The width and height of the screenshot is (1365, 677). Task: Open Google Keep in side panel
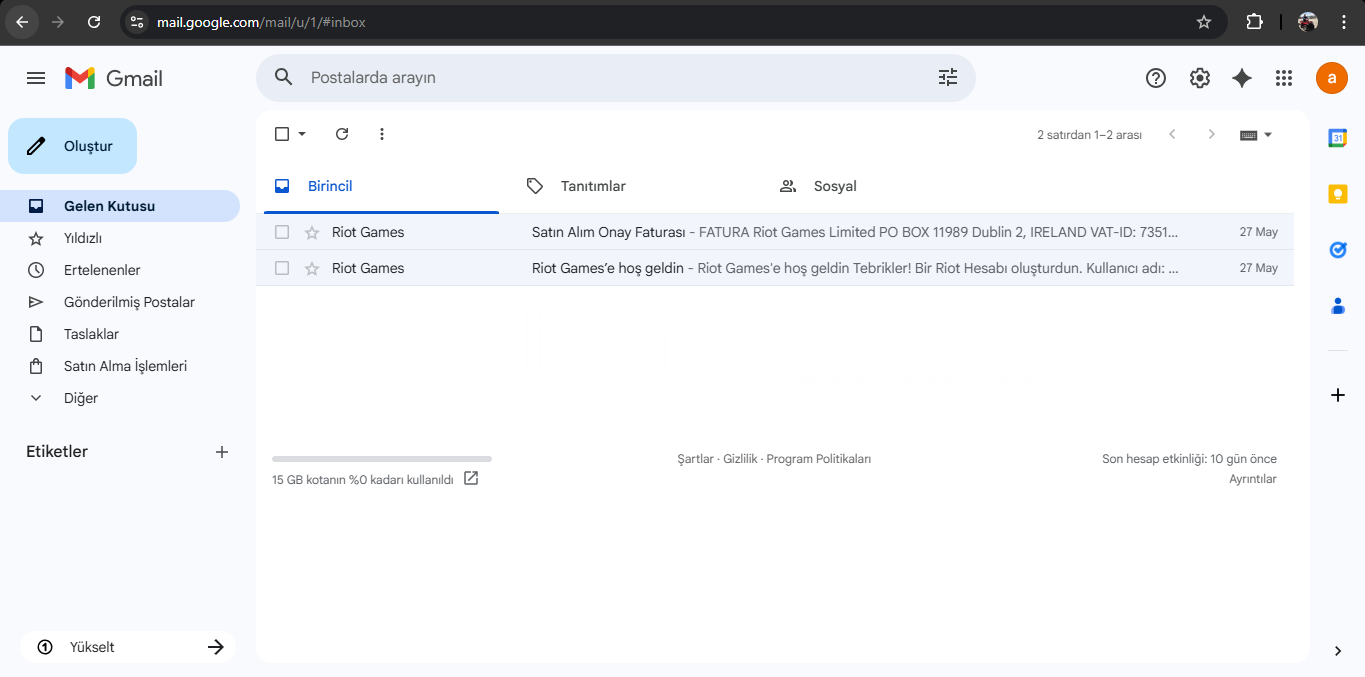click(1338, 194)
